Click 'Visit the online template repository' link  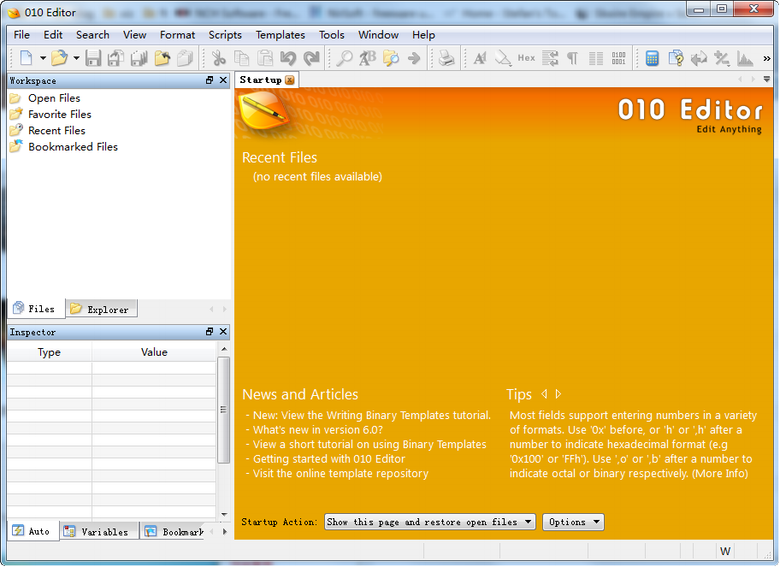click(340, 474)
